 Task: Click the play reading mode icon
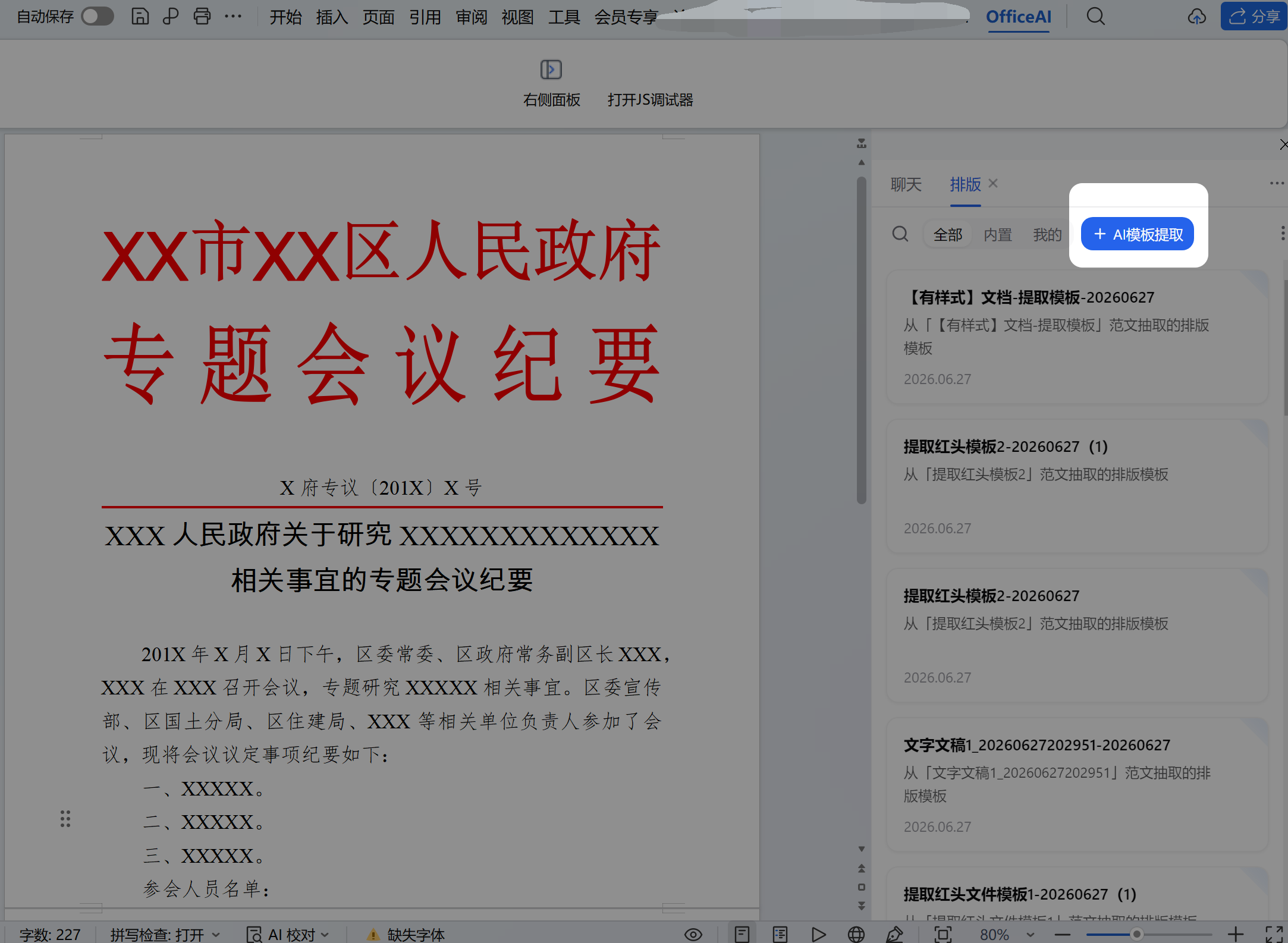[x=818, y=935]
